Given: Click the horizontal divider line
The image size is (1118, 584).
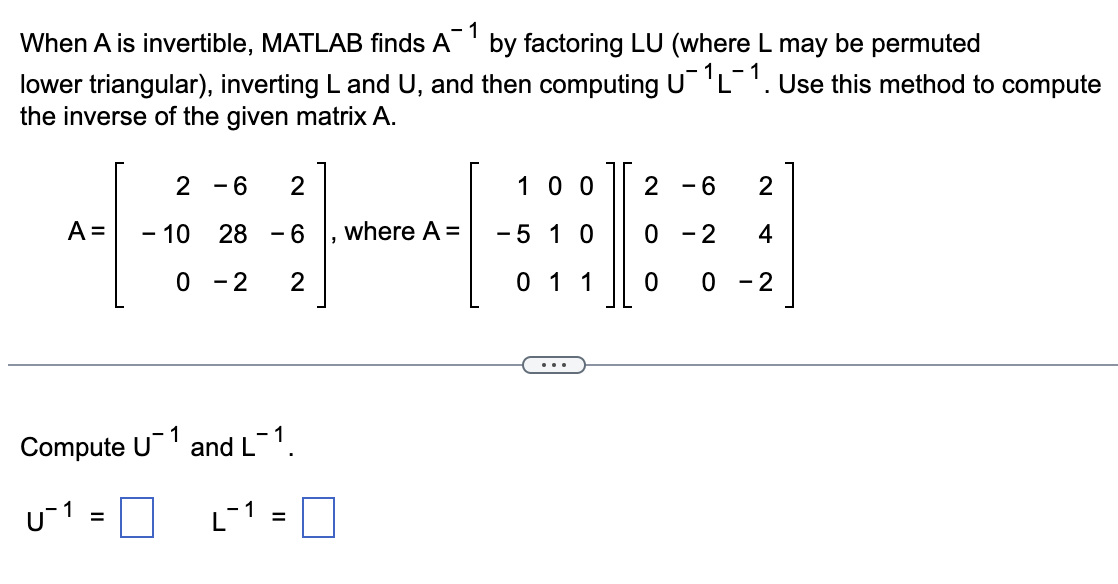Looking at the screenshot, I should [250, 367].
